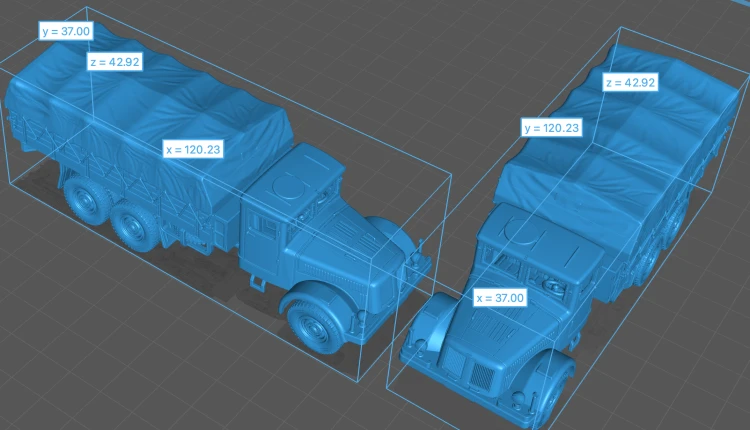Click the 'y = 120.23' dimension label

[551, 128]
